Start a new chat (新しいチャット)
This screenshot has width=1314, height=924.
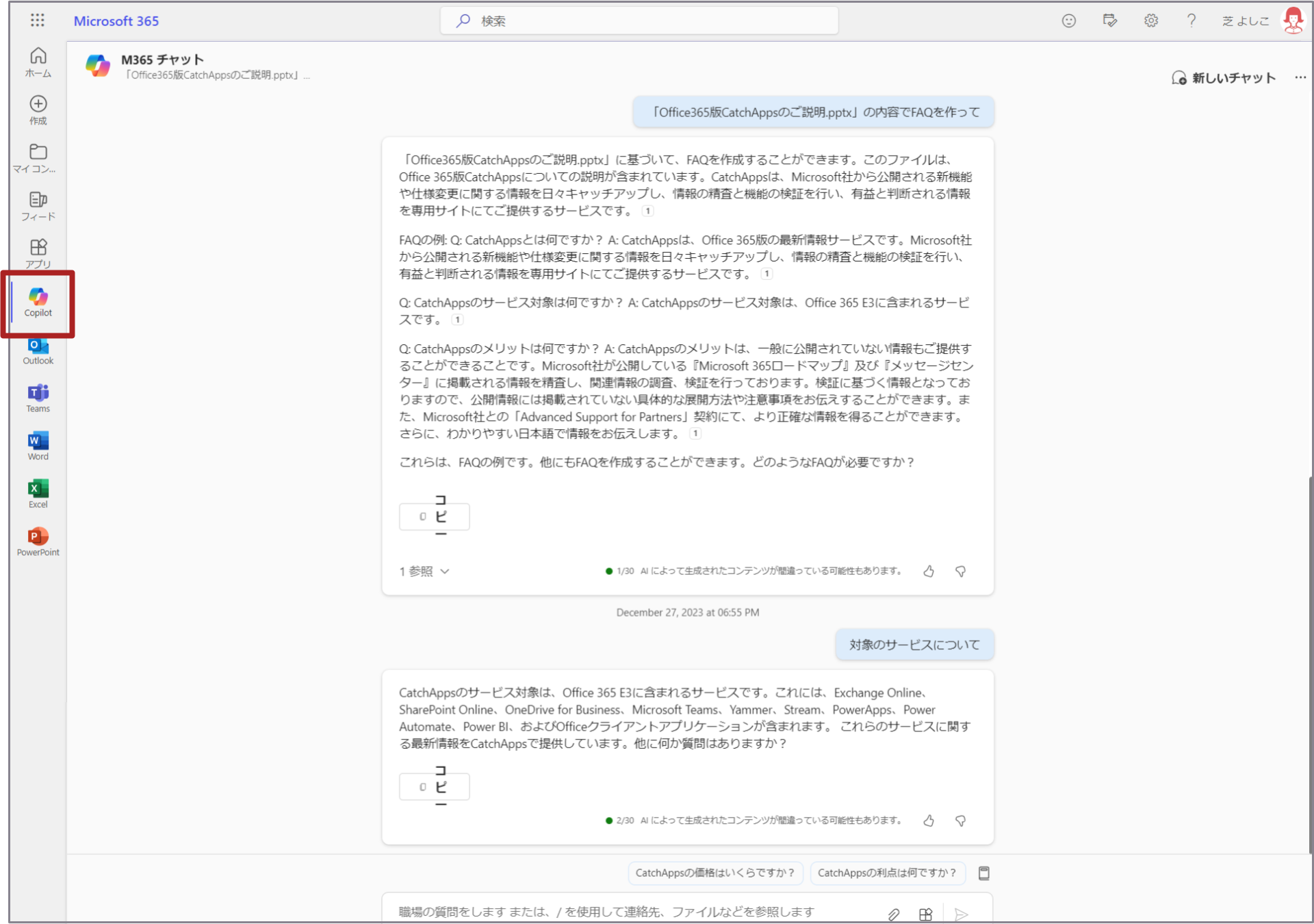pyautogui.click(x=1224, y=78)
